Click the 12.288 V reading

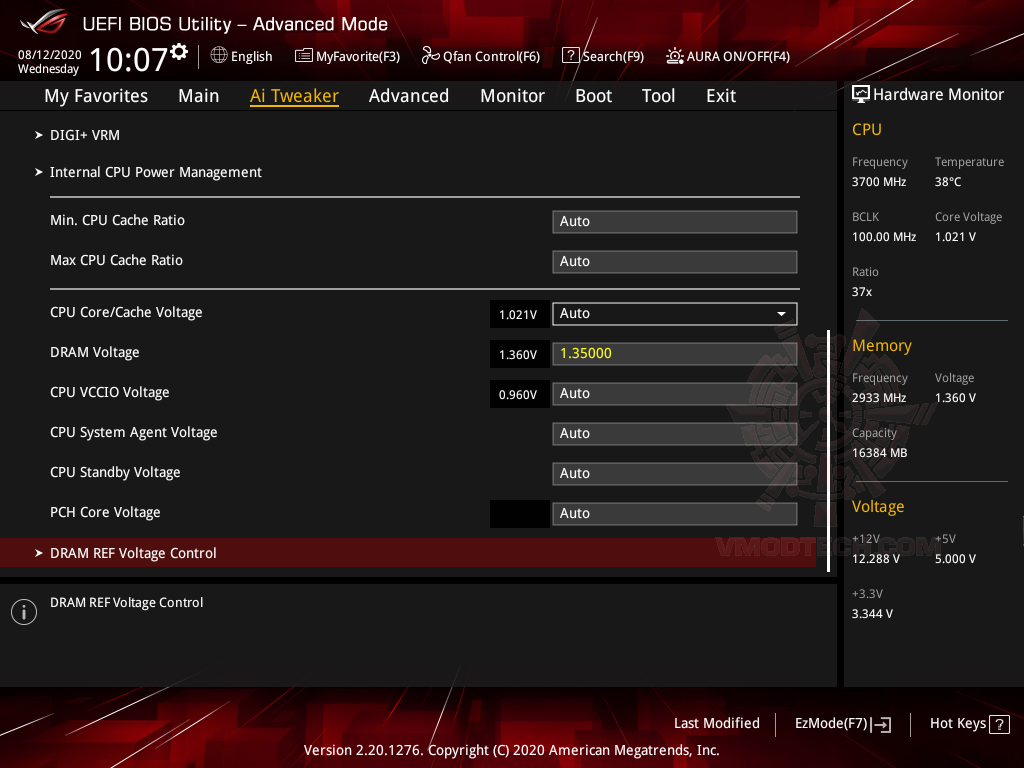pyautogui.click(x=876, y=559)
